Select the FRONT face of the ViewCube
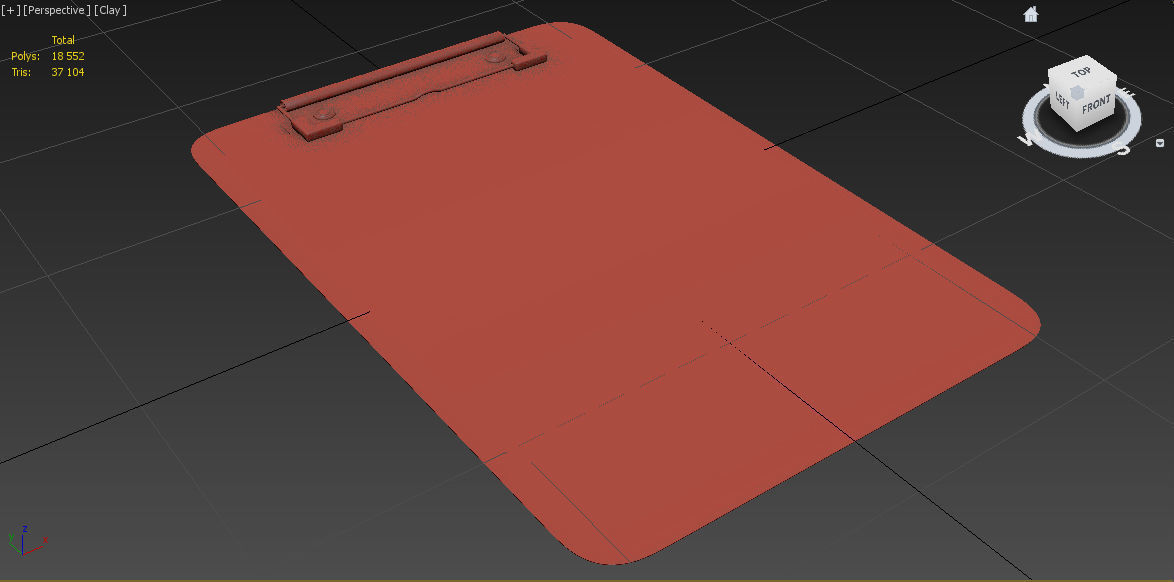Screen dimensions: 1174x582 tap(1095, 106)
